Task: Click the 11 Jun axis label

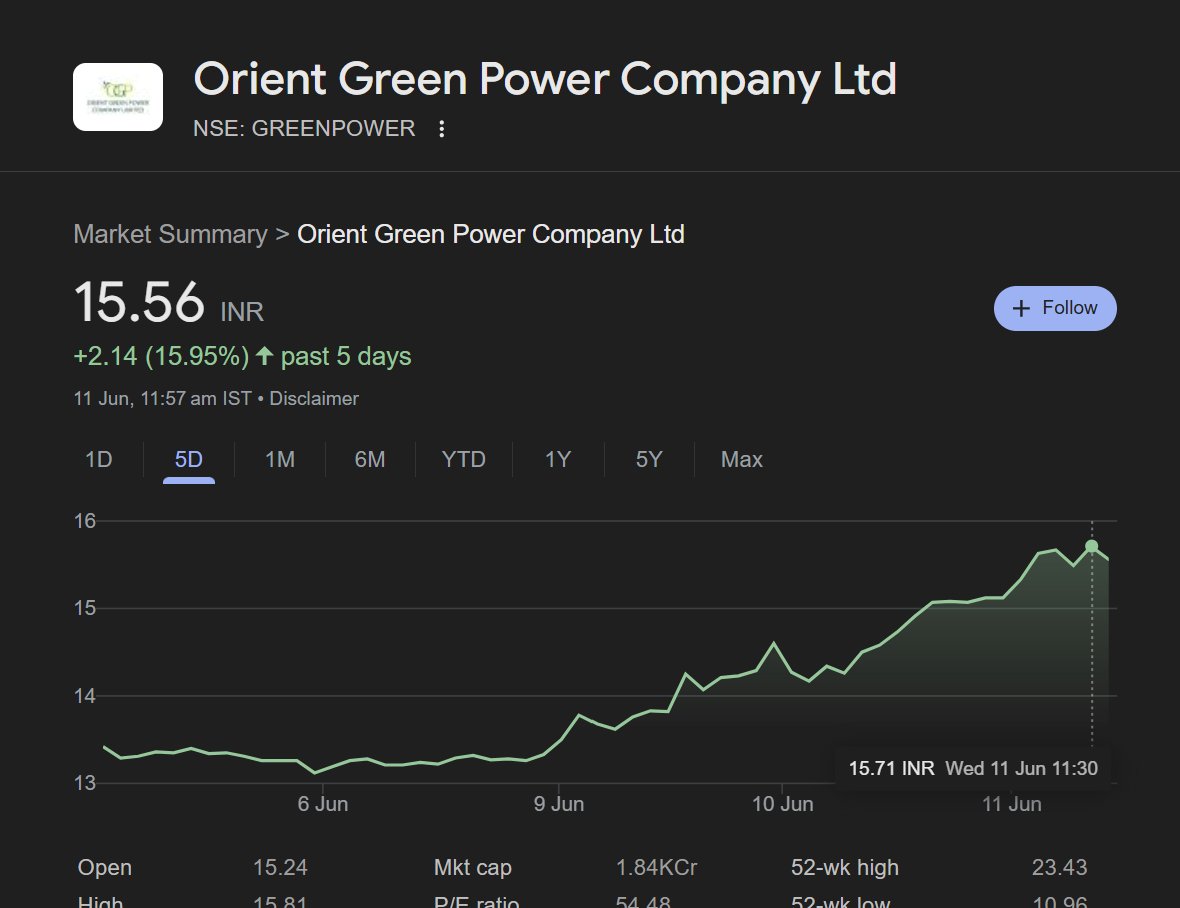Action: [1012, 804]
